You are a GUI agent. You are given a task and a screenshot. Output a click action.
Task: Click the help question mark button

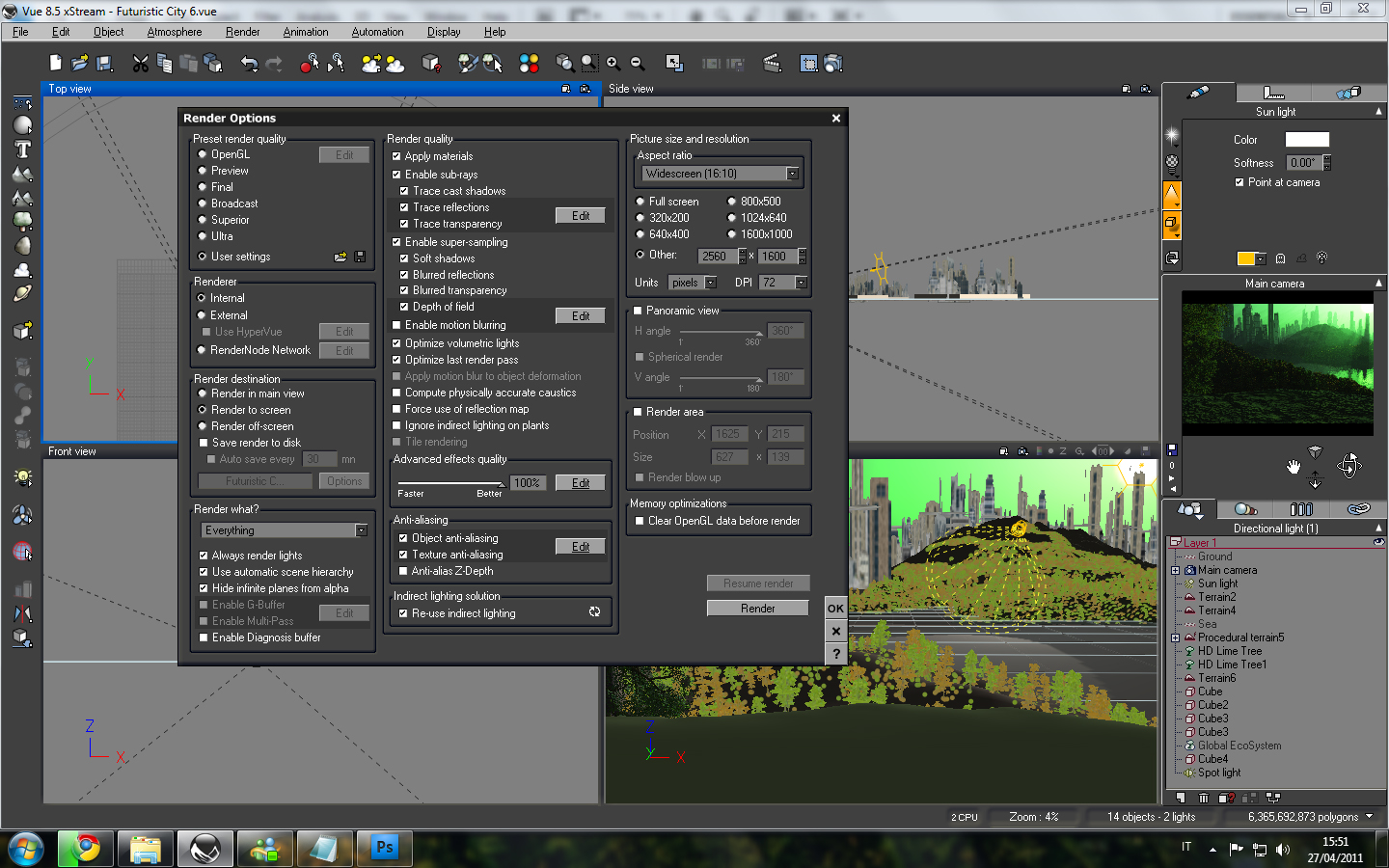835,654
